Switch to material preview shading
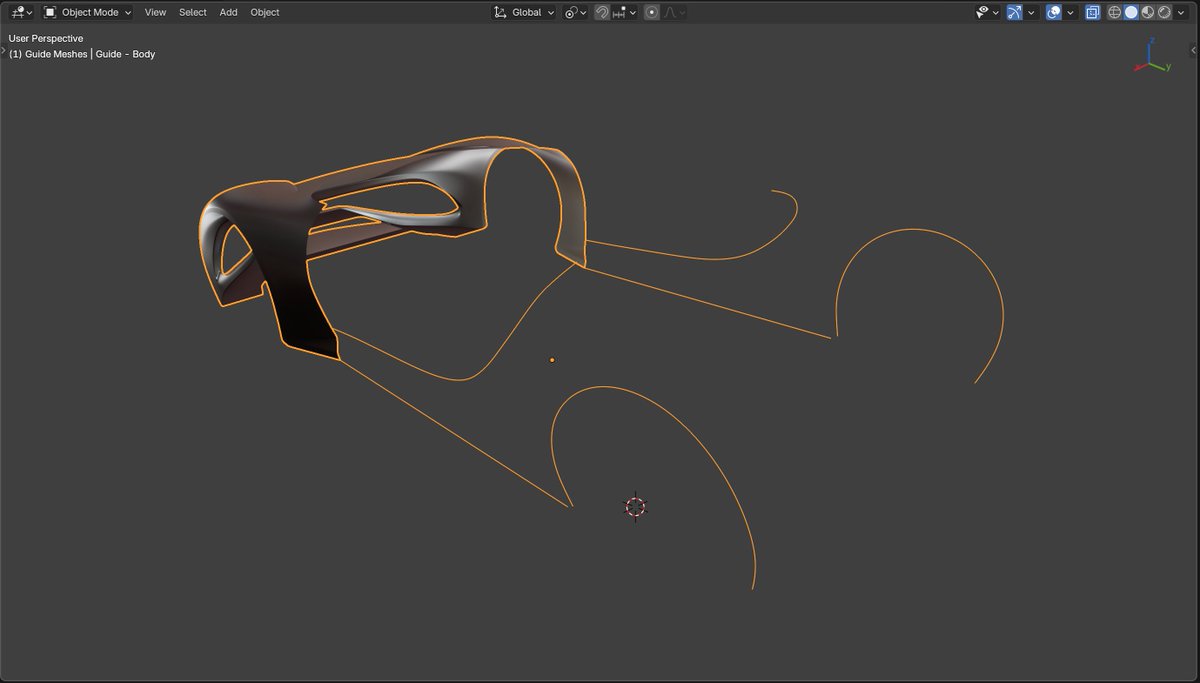Viewport: 1200px width, 683px height. pyautogui.click(x=1149, y=12)
